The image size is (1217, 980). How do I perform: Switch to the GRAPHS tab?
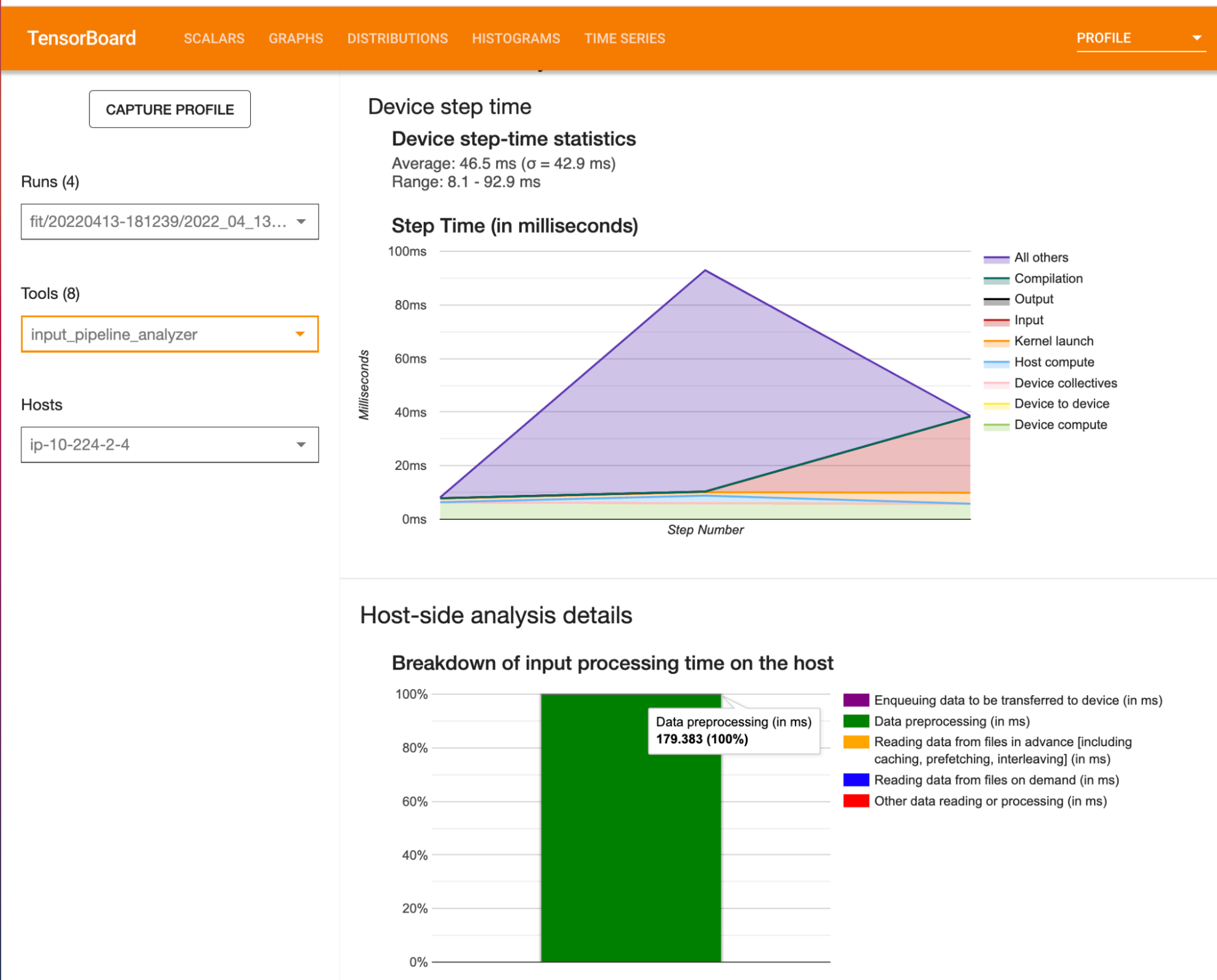pos(296,38)
